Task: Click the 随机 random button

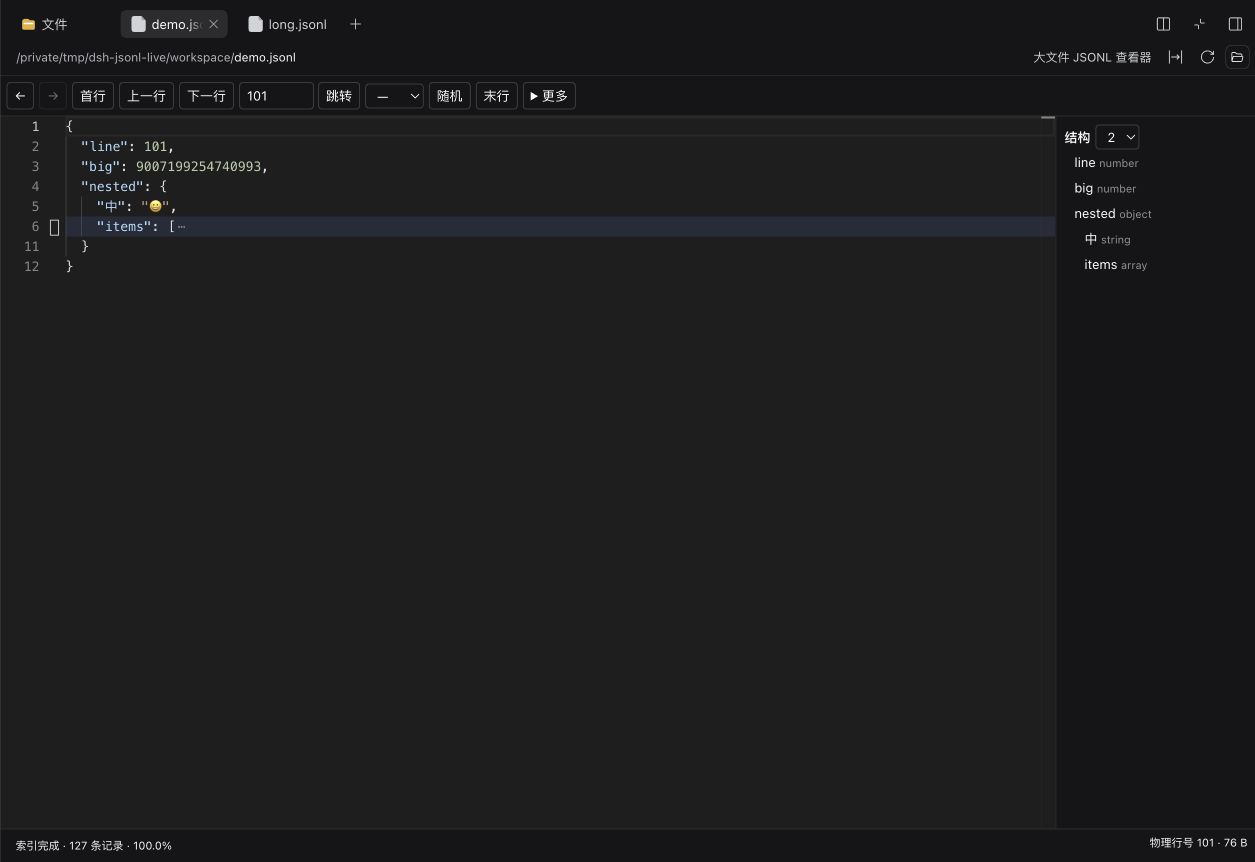Action: [449, 96]
